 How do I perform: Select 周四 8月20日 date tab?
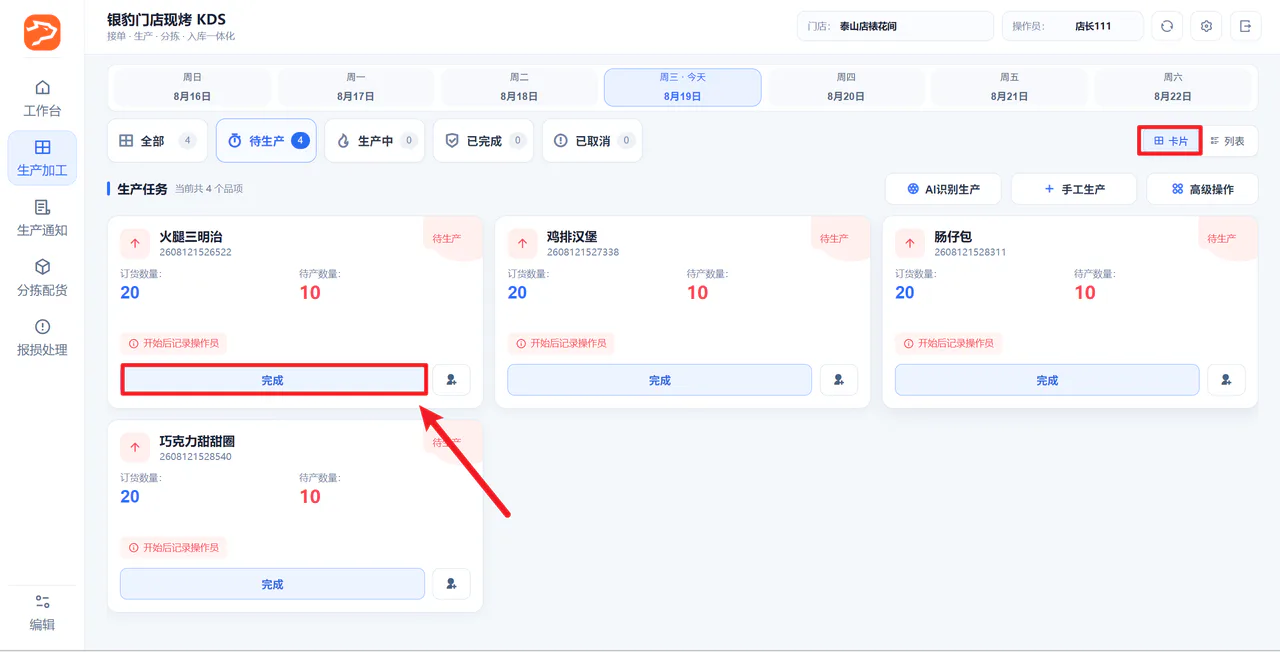[846, 87]
